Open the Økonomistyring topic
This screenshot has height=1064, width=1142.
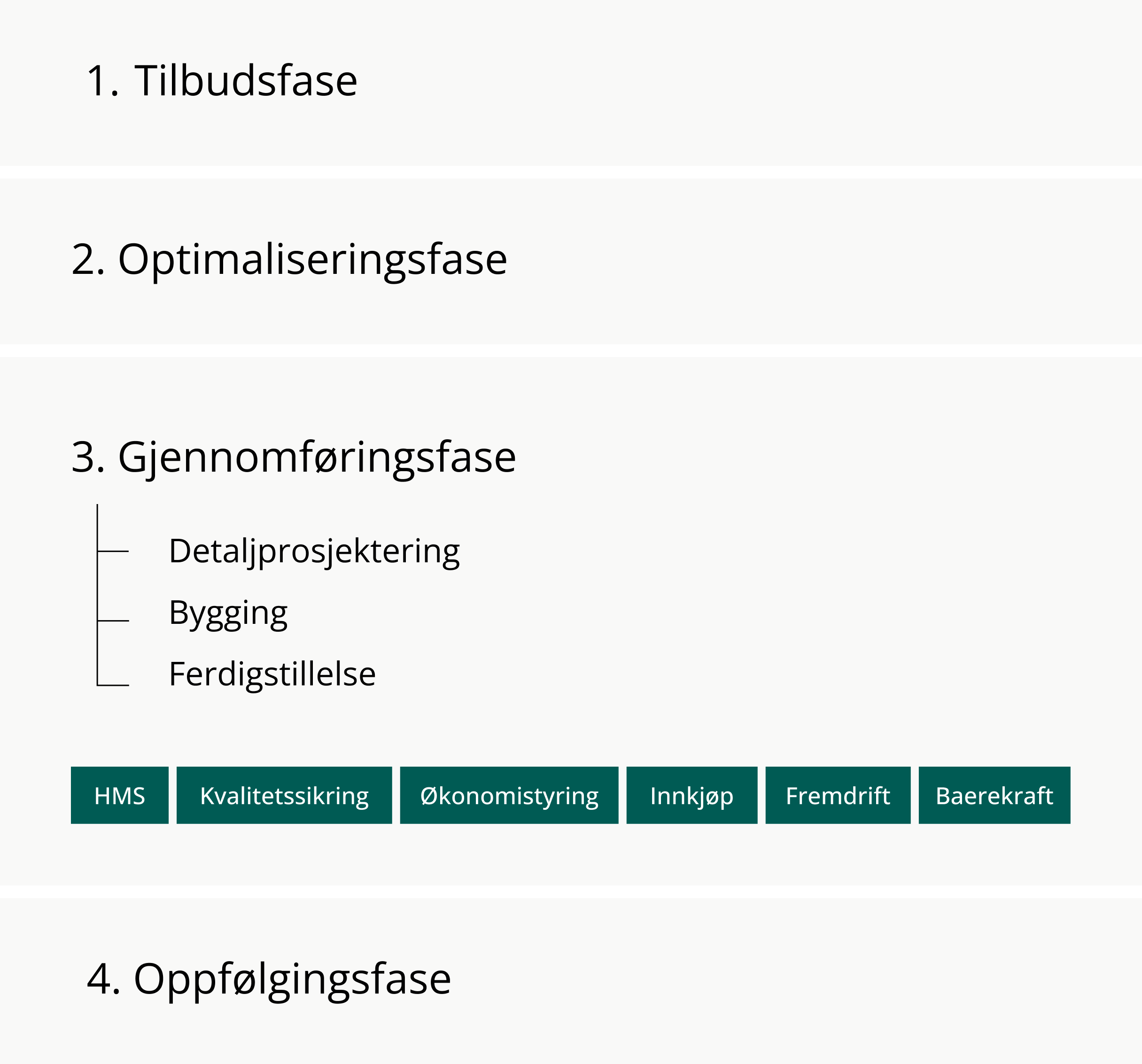[509, 795]
